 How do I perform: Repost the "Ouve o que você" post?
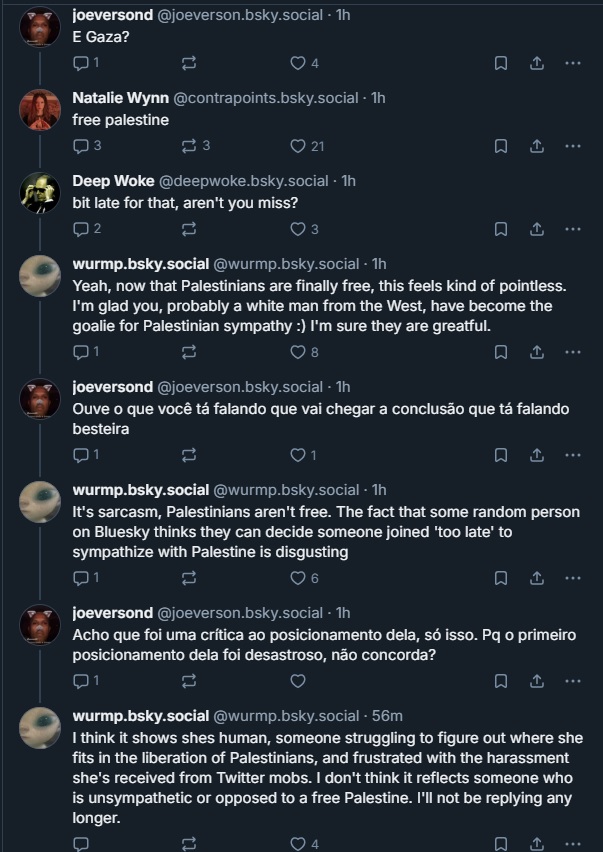point(189,454)
